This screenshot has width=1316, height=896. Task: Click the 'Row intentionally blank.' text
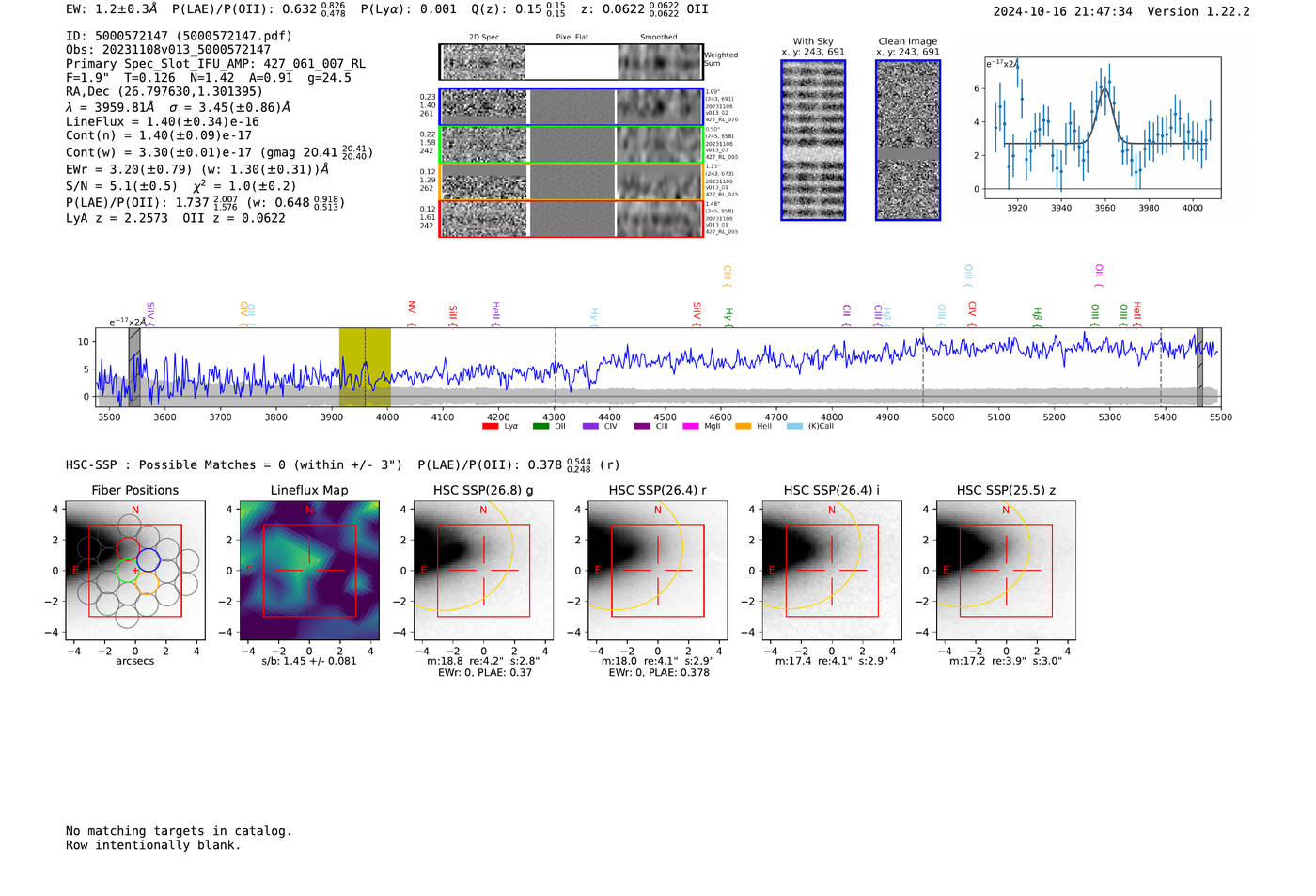coord(153,845)
